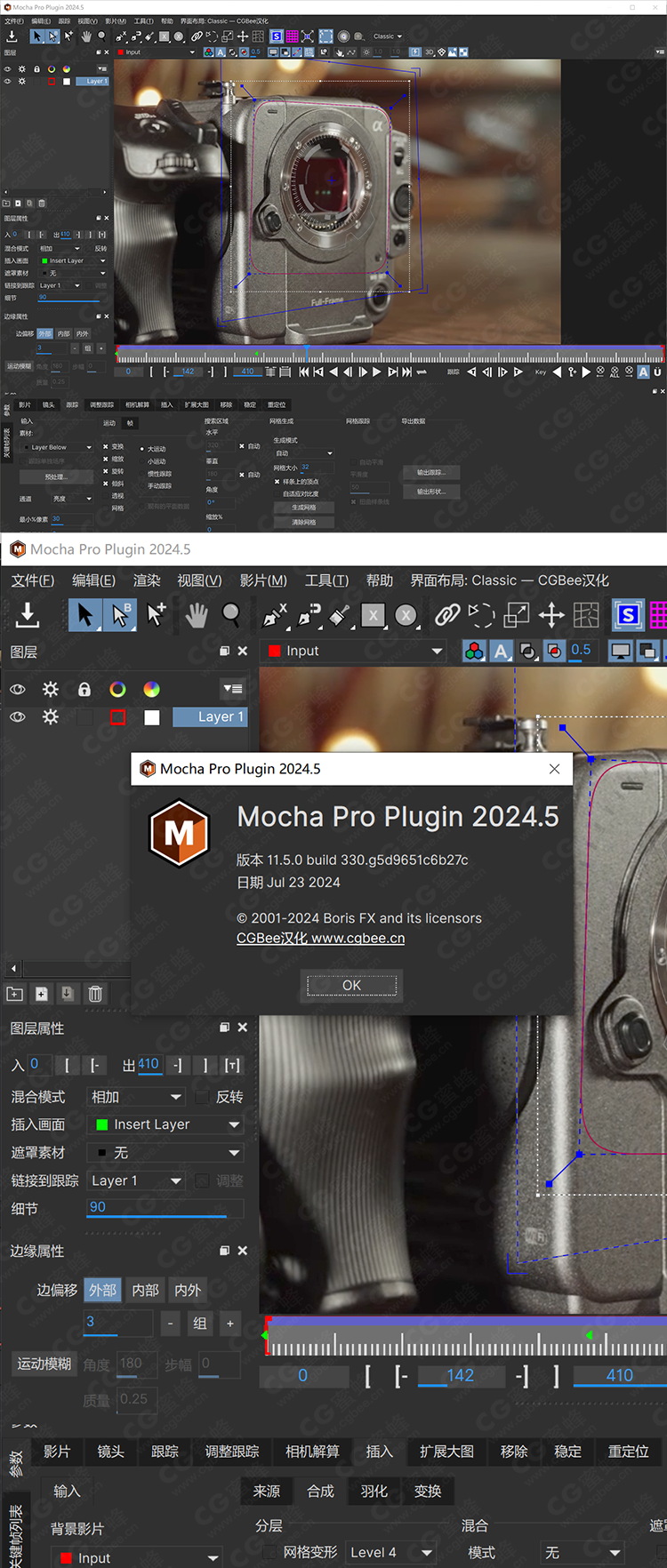The image size is (667, 1568).
Task: Click OK in the Mocha Pro about dialog
Action: [x=352, y=985]
